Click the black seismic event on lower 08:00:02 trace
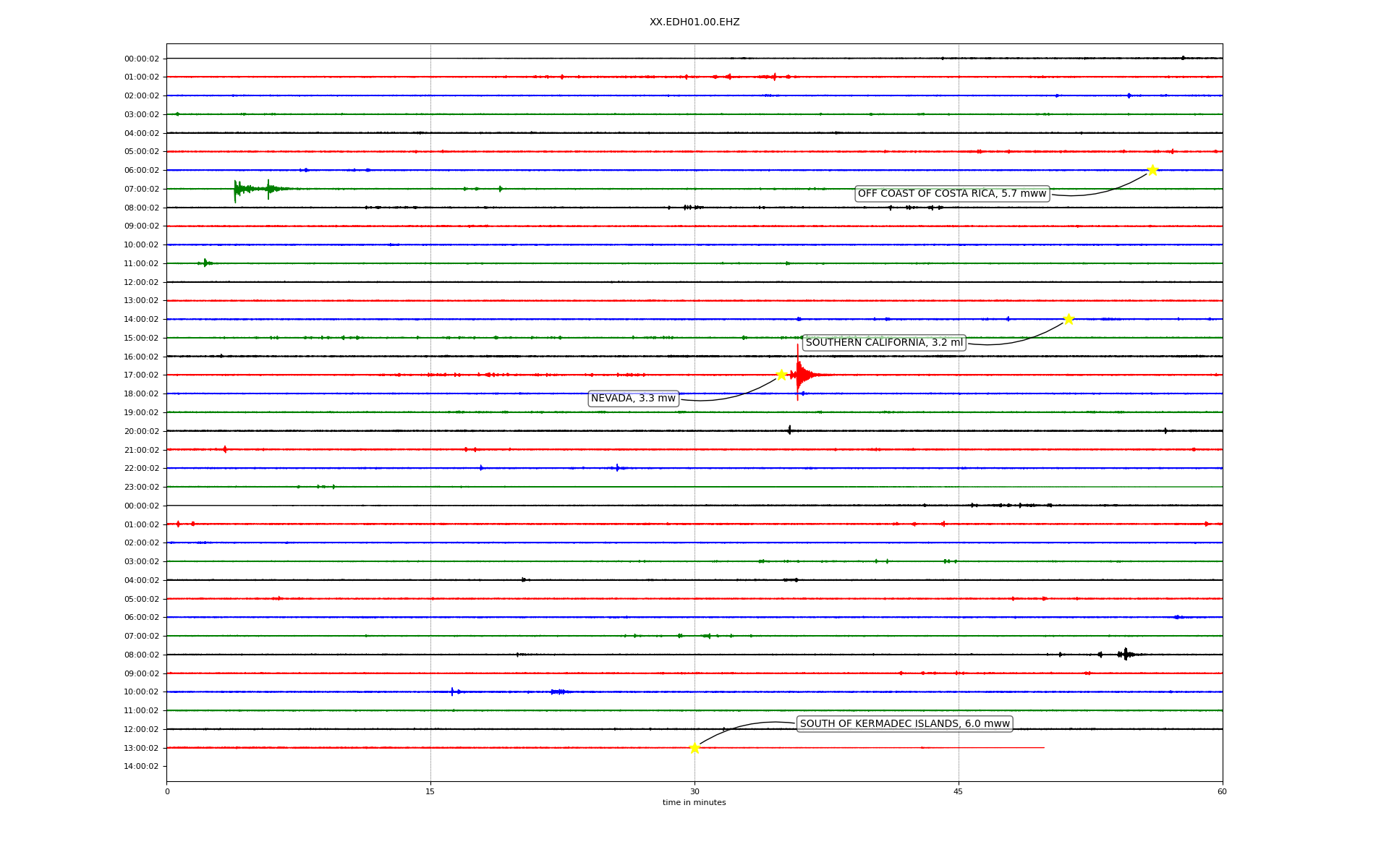 click(x=1125, y=655)
